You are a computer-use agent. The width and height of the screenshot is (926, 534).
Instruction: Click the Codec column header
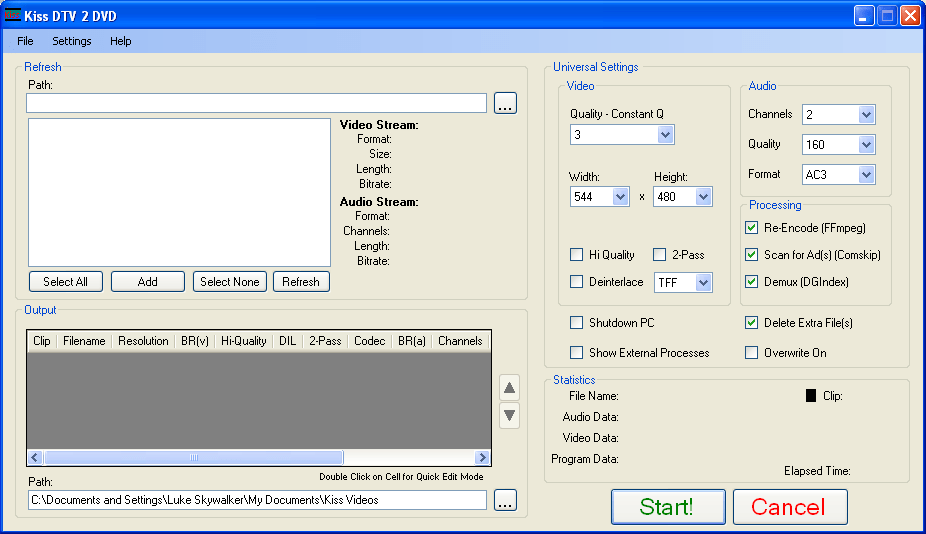click(369, 341)
